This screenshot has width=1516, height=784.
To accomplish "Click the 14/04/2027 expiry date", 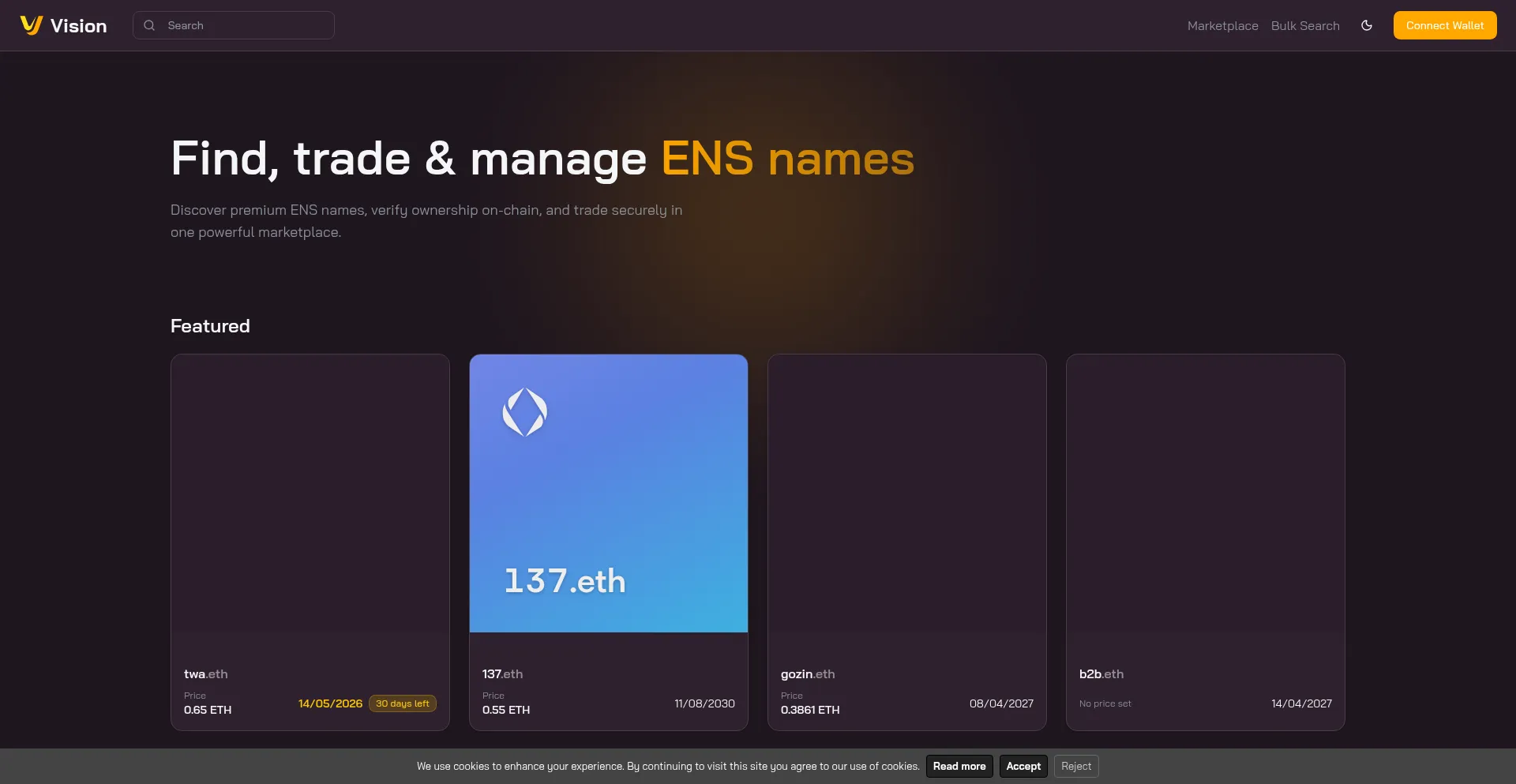I will [x=1301, y=703].
